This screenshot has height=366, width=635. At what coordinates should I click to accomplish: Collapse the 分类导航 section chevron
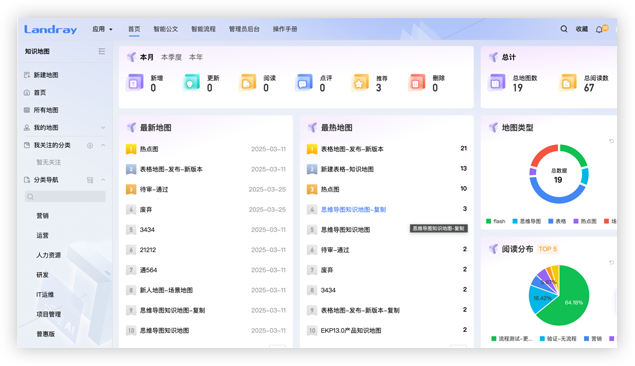click(x=103, y=180)
